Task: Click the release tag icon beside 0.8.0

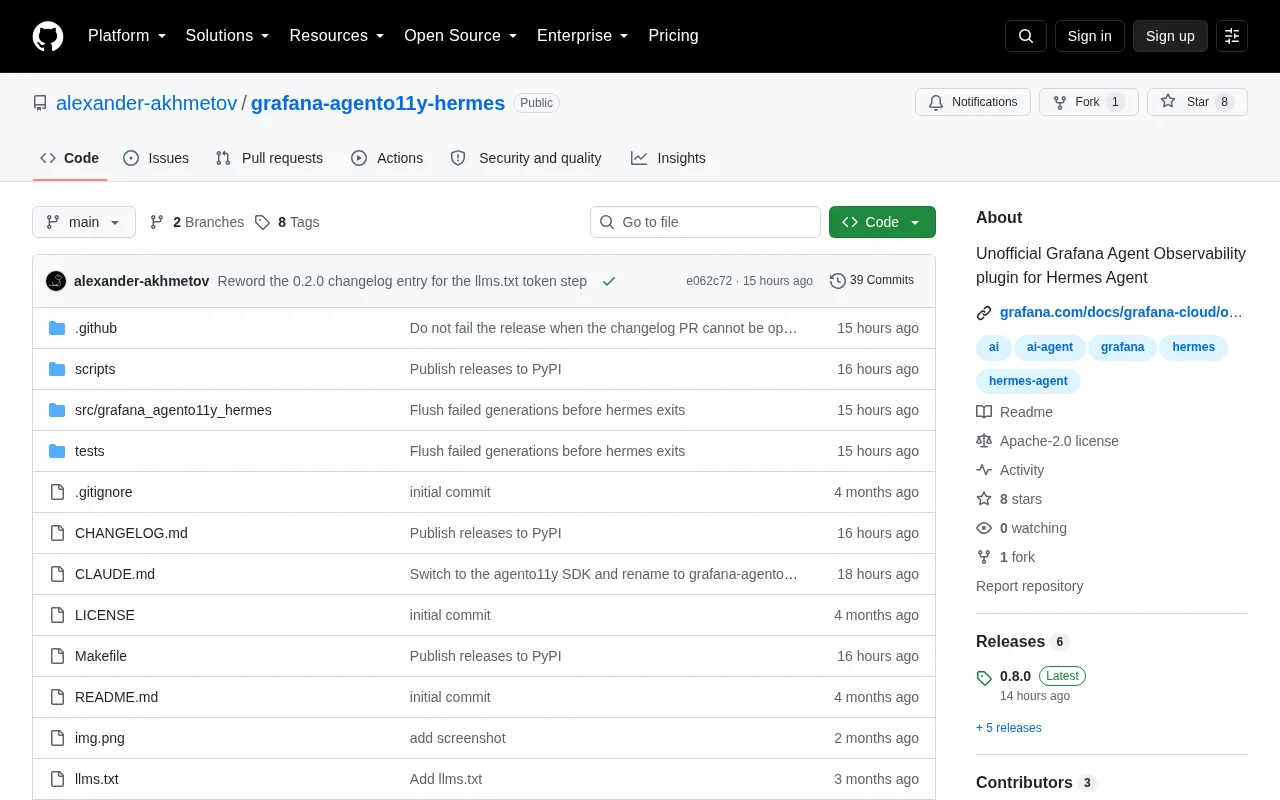Action: point(984,678)
